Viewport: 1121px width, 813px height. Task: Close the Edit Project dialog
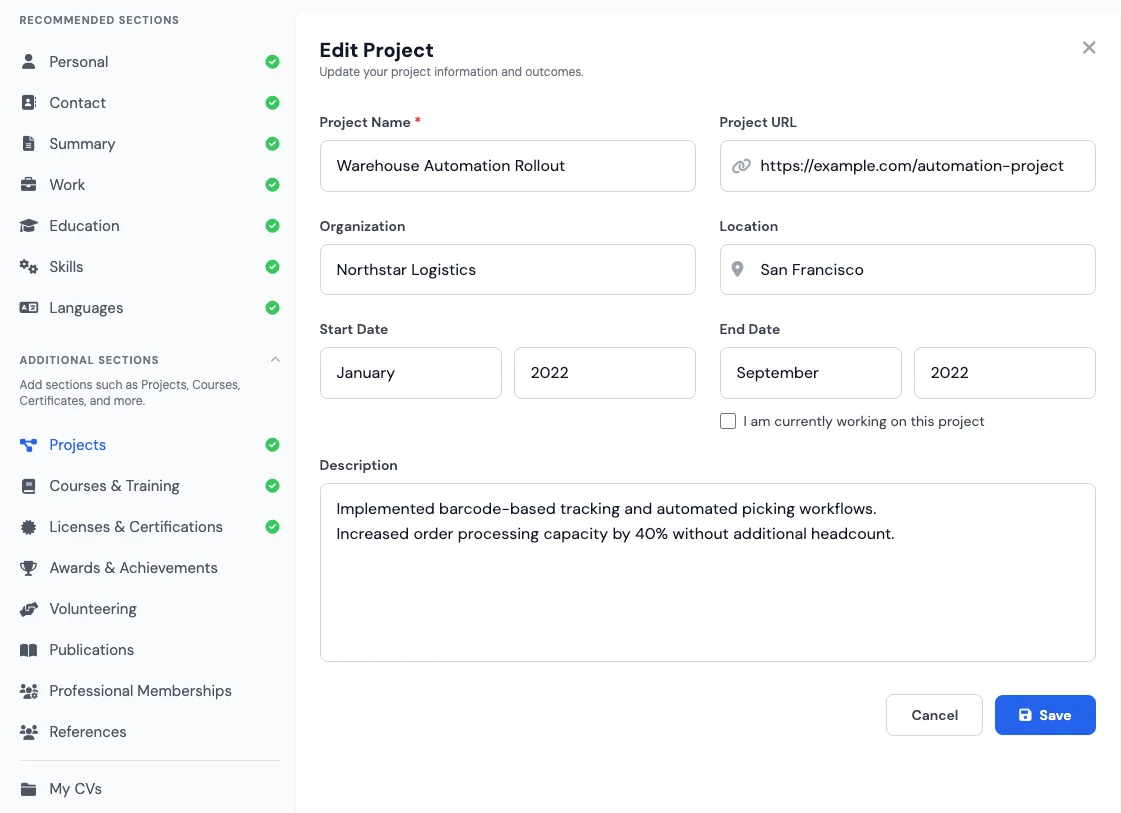click(x=1089, y=47)
